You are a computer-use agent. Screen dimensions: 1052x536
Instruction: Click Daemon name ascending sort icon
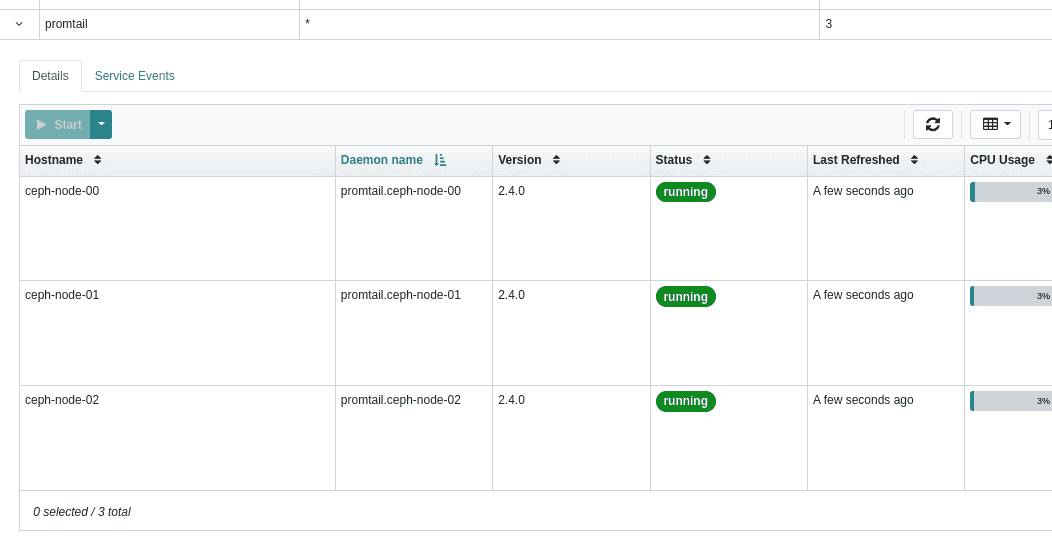click(x=440, y=160)
